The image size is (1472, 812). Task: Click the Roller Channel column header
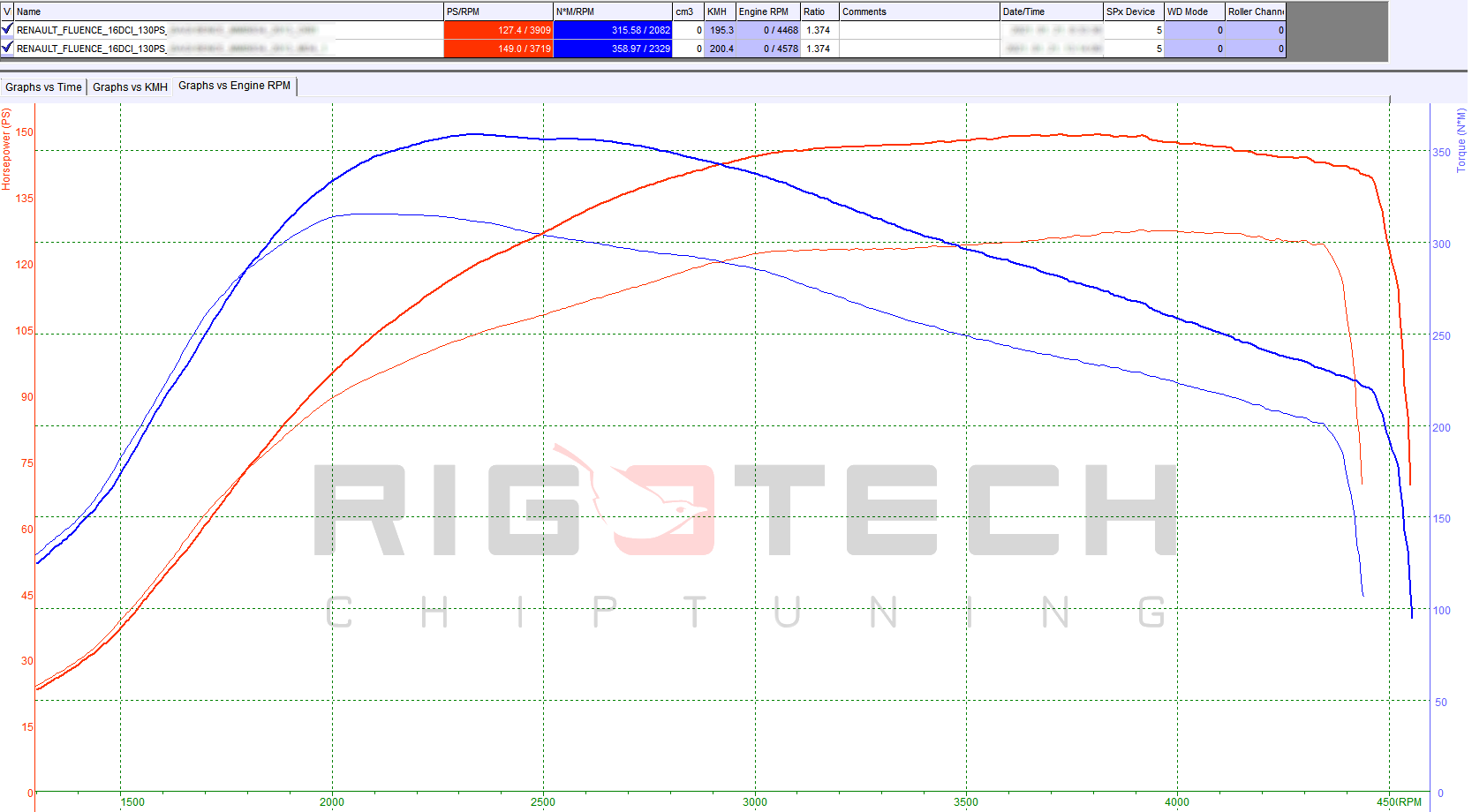click(1256, 11)
